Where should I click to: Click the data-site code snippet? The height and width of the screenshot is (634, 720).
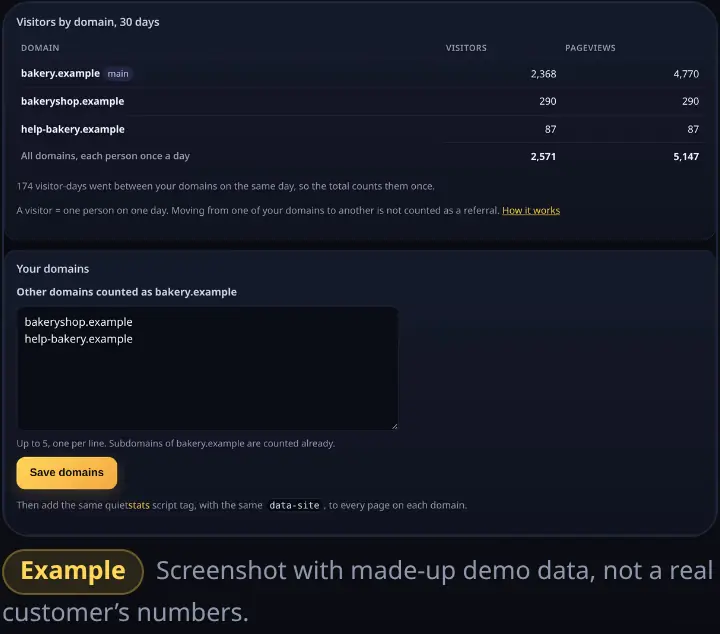point(294,505)
